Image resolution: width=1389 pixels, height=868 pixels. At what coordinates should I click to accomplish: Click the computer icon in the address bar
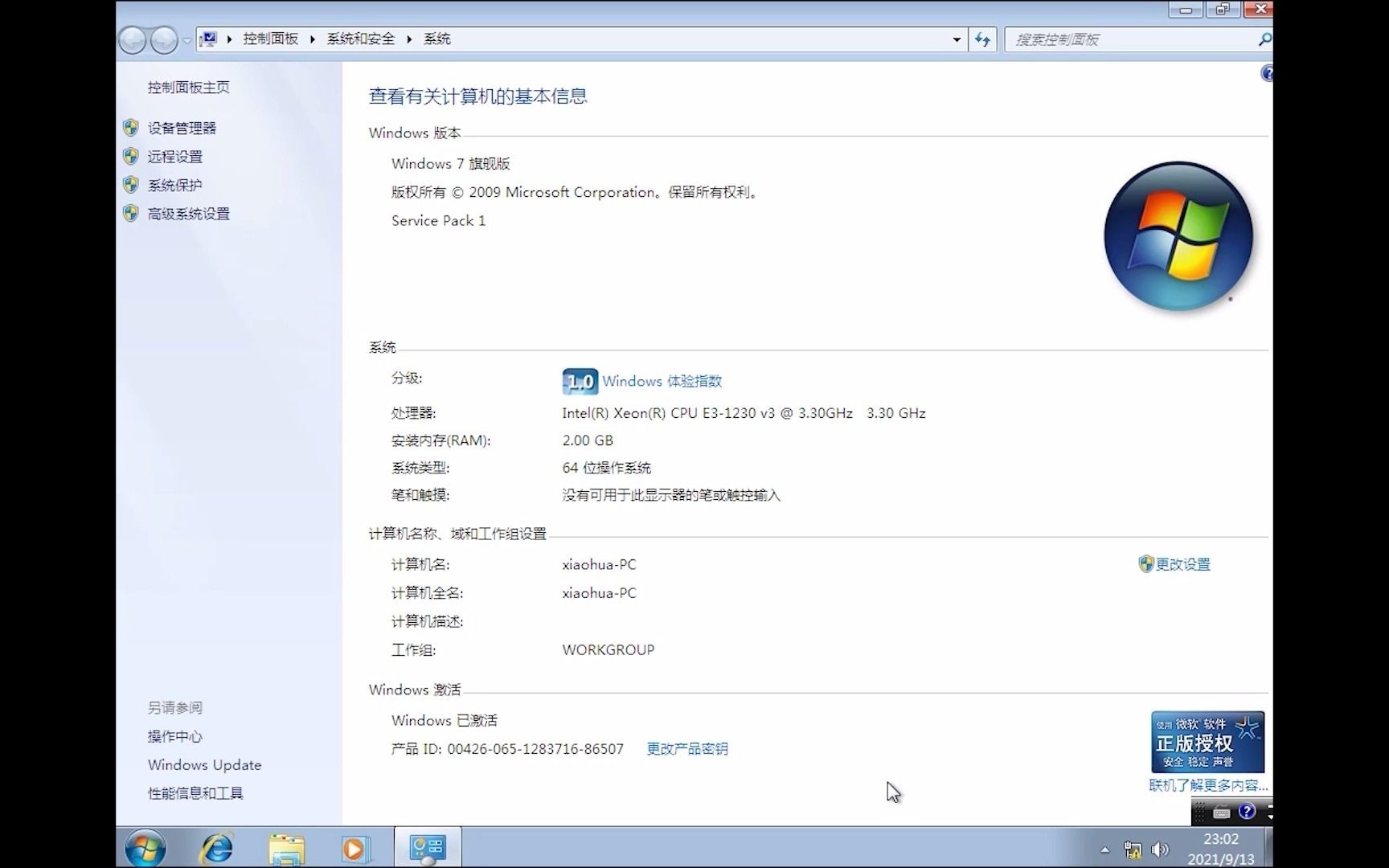[x=209, y=39]
